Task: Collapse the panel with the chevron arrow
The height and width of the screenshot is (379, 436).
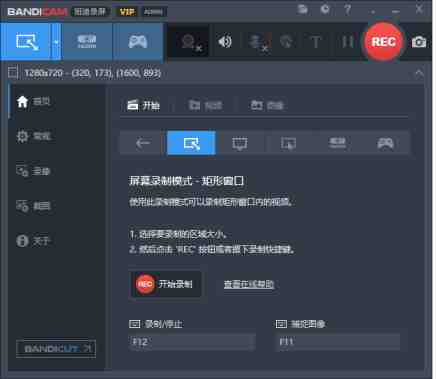Action: (x=419, y=73)
